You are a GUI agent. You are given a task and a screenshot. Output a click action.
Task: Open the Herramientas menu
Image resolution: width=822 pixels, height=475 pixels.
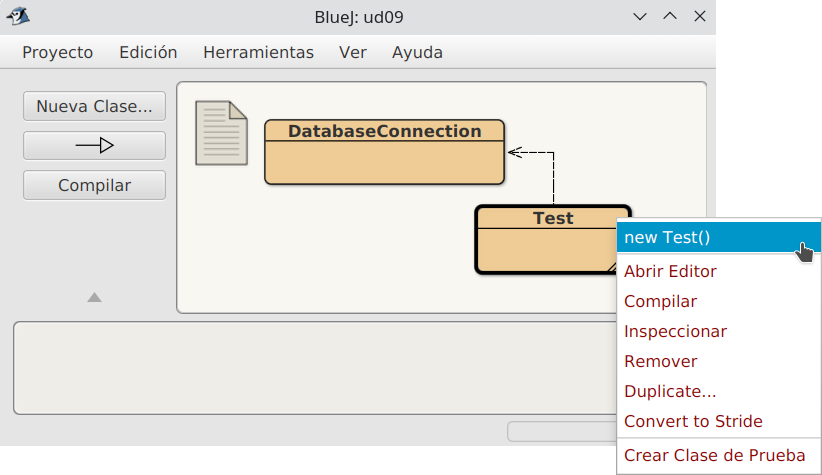(258, 52)
